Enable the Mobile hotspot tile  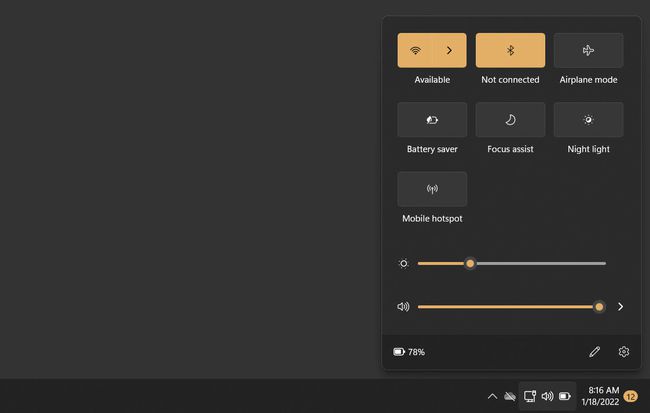(x=432, y=189)
